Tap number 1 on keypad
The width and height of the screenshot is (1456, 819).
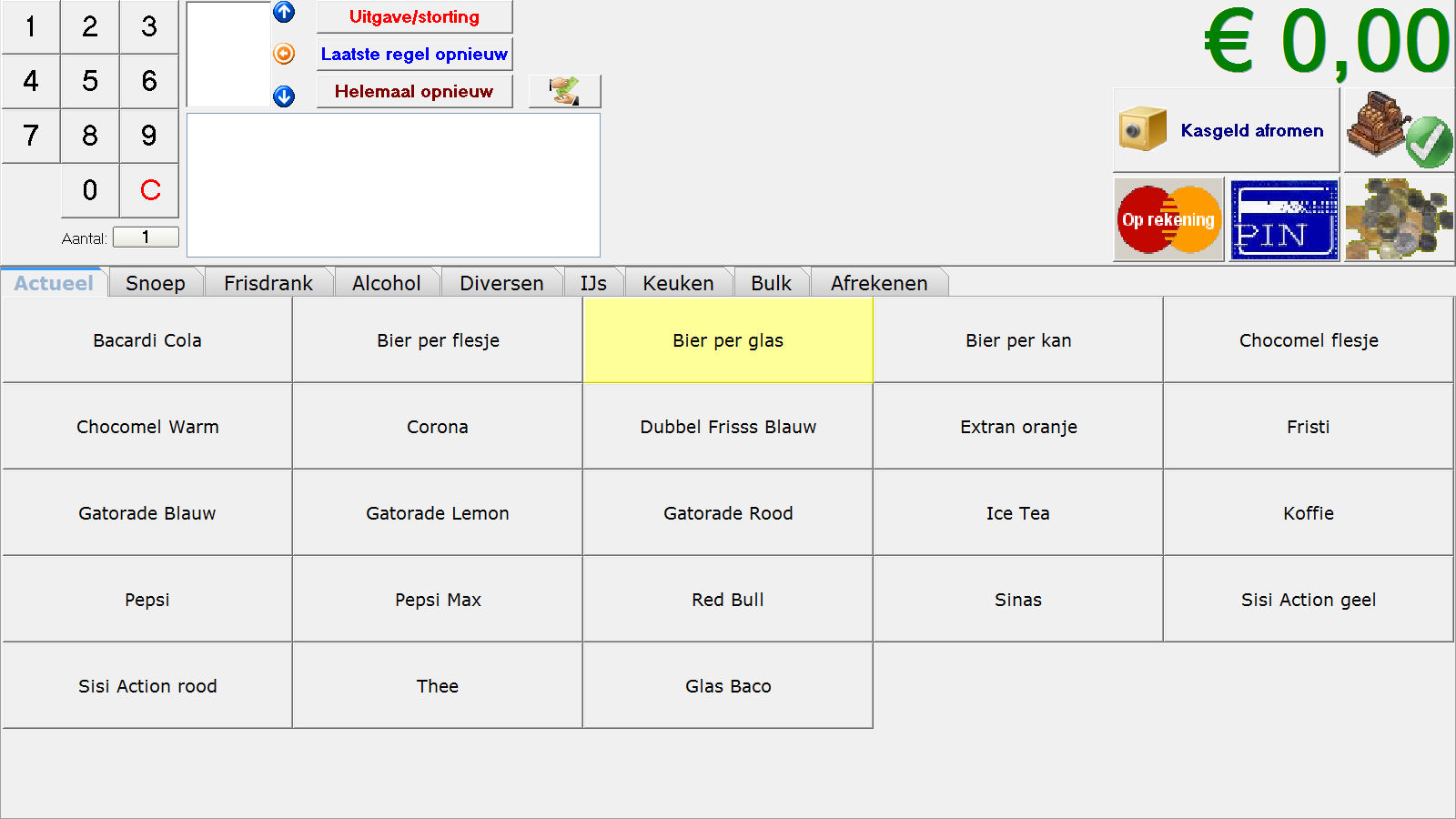point(31,26)
